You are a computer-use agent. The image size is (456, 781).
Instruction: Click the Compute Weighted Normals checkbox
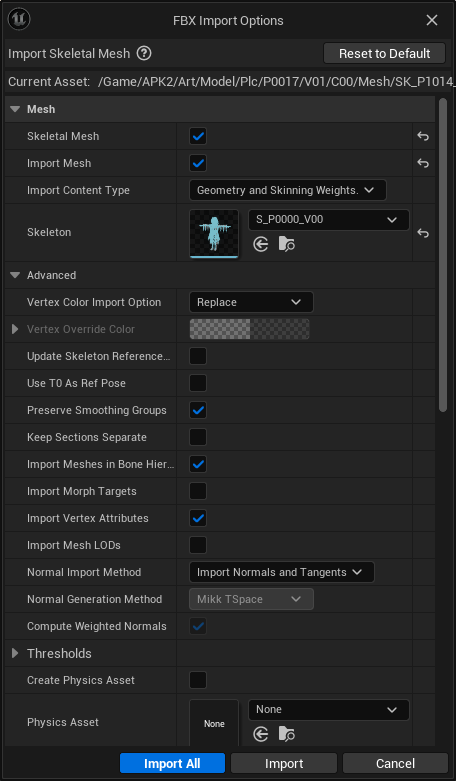(x=198, y=627)
